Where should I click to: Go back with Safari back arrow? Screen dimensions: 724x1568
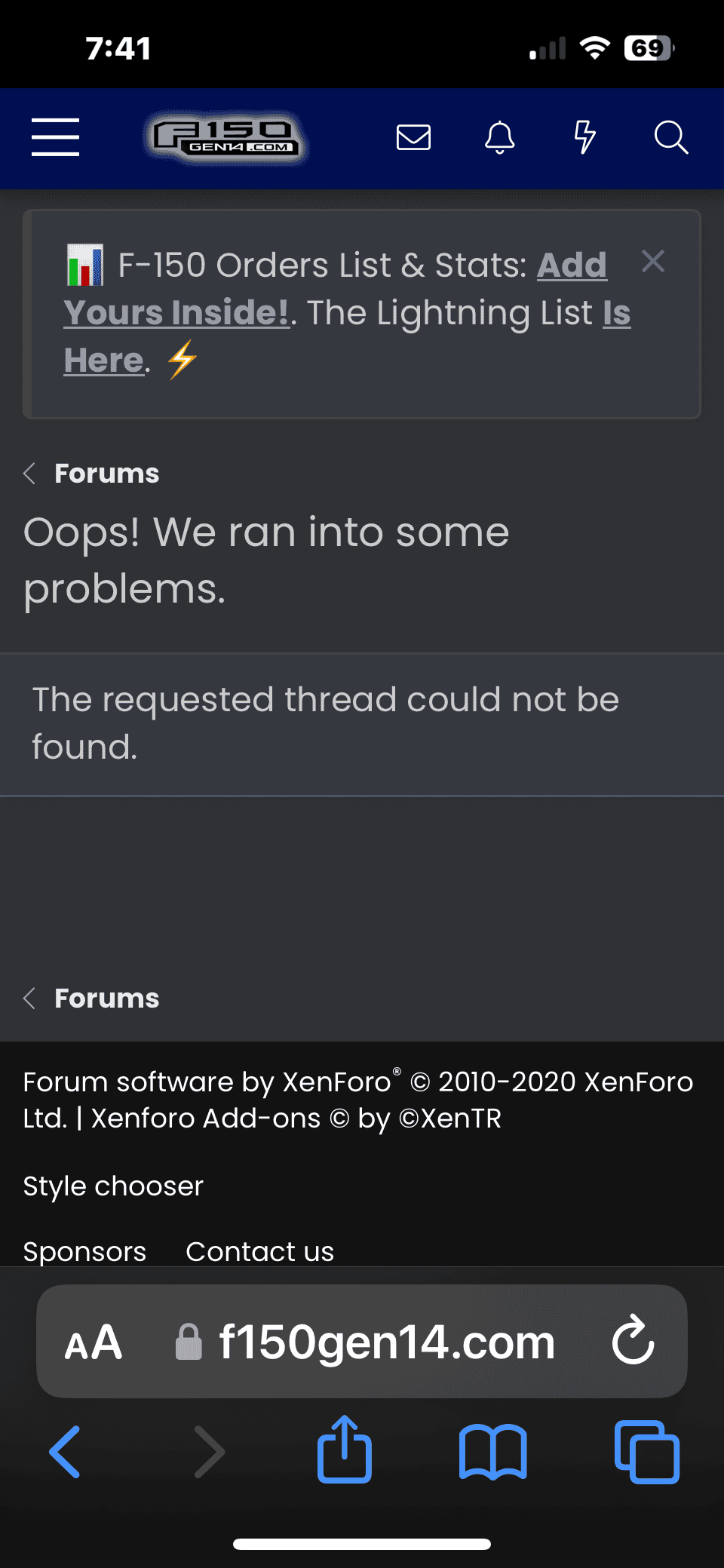pos(65,1452)
